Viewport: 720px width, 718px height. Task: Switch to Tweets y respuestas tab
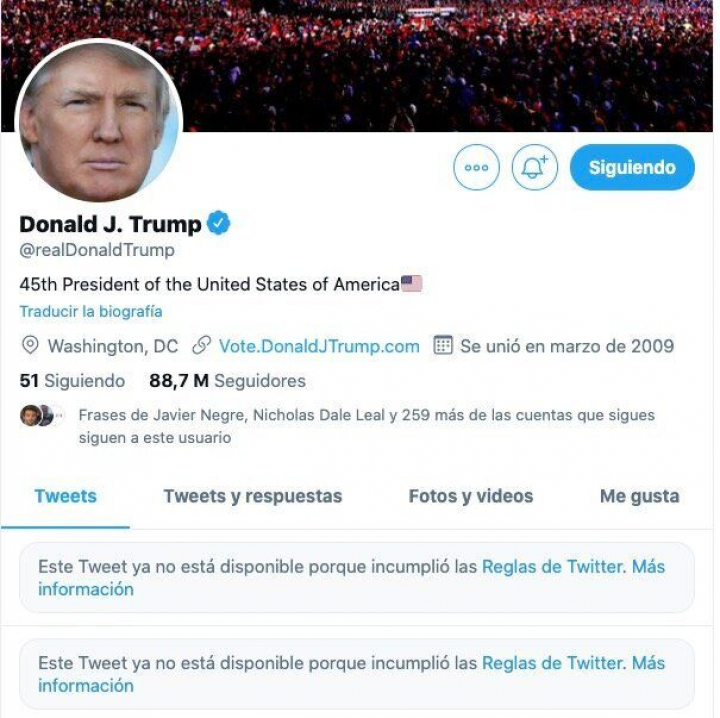coord(253,497)
